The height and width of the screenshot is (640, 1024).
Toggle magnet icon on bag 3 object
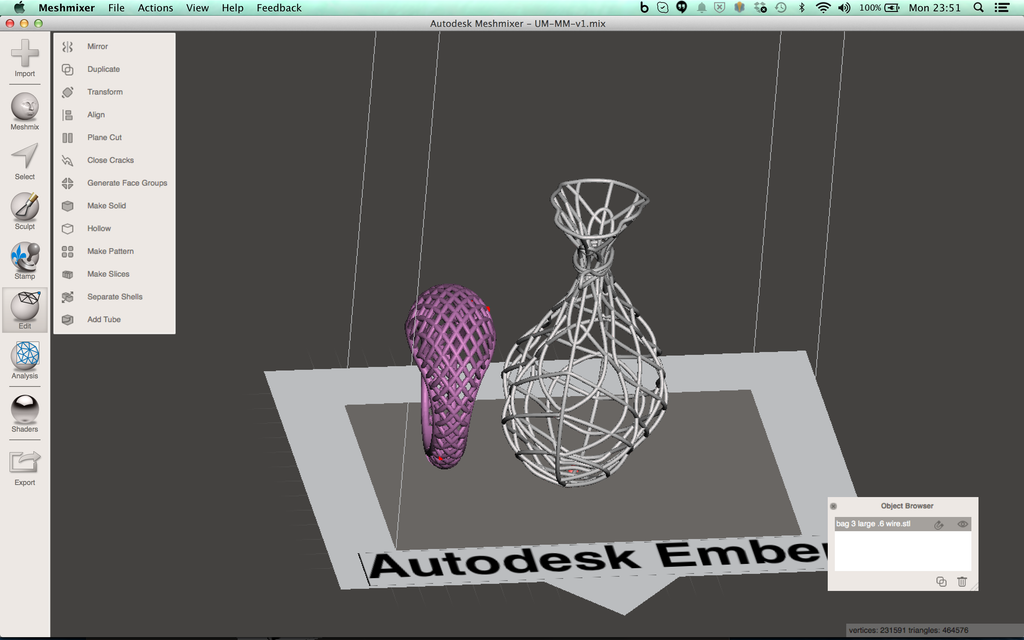939,524
